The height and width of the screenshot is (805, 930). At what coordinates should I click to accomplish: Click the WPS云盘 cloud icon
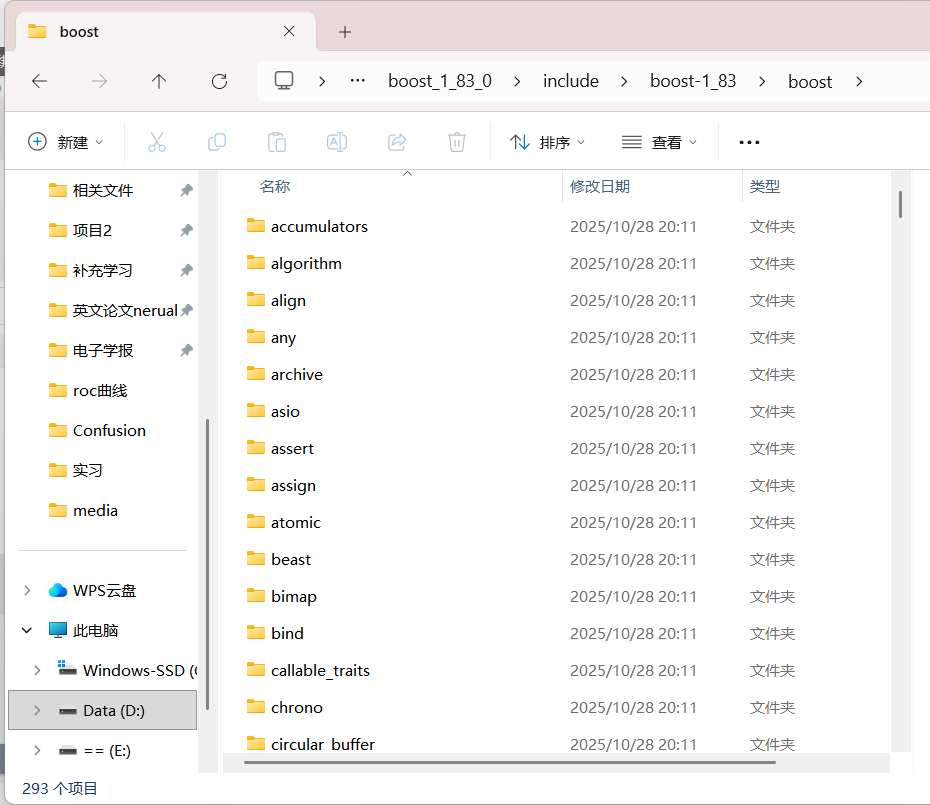coord(58,590)
